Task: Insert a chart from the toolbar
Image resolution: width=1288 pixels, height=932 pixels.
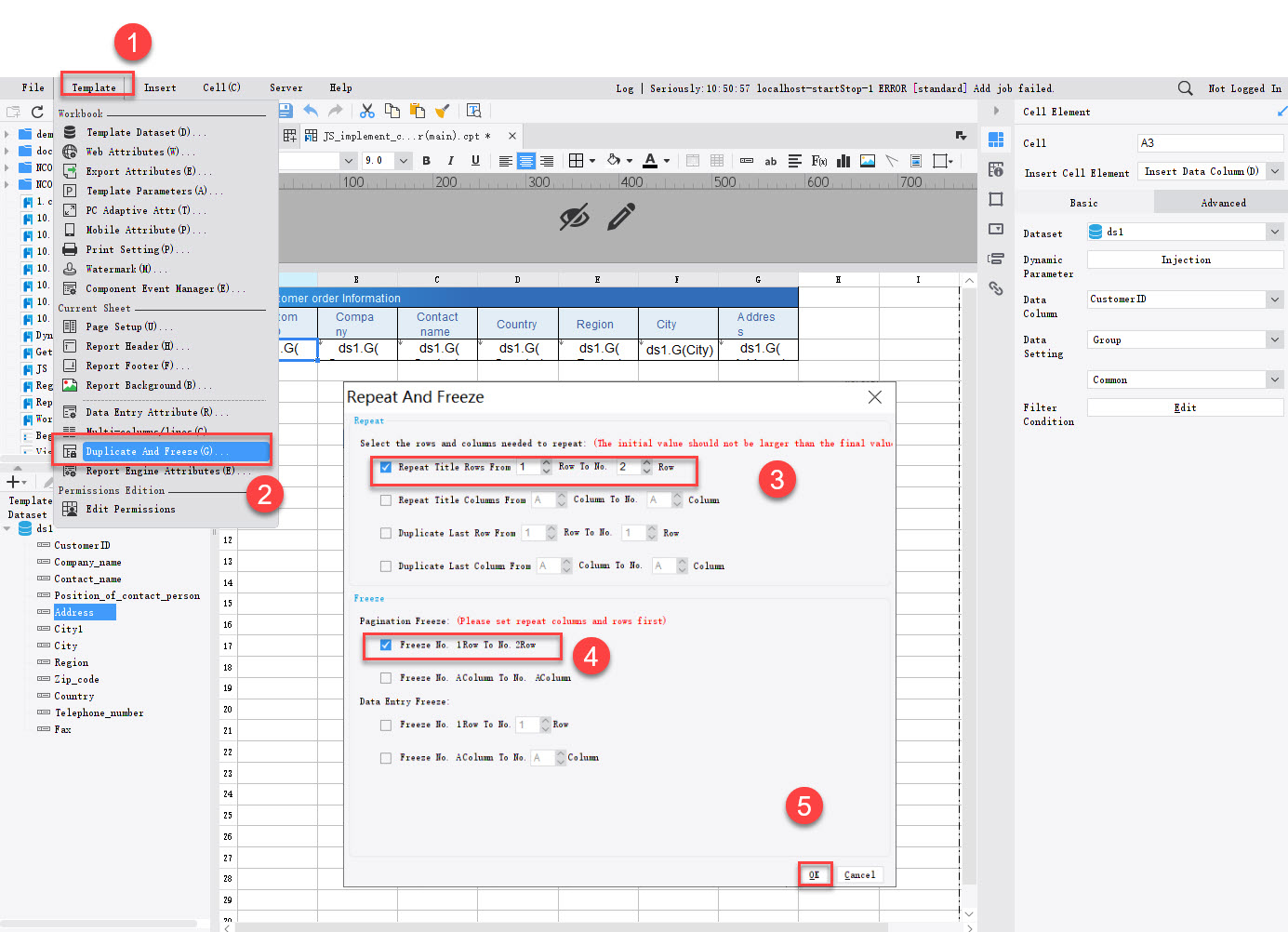Action: [843, 160]
